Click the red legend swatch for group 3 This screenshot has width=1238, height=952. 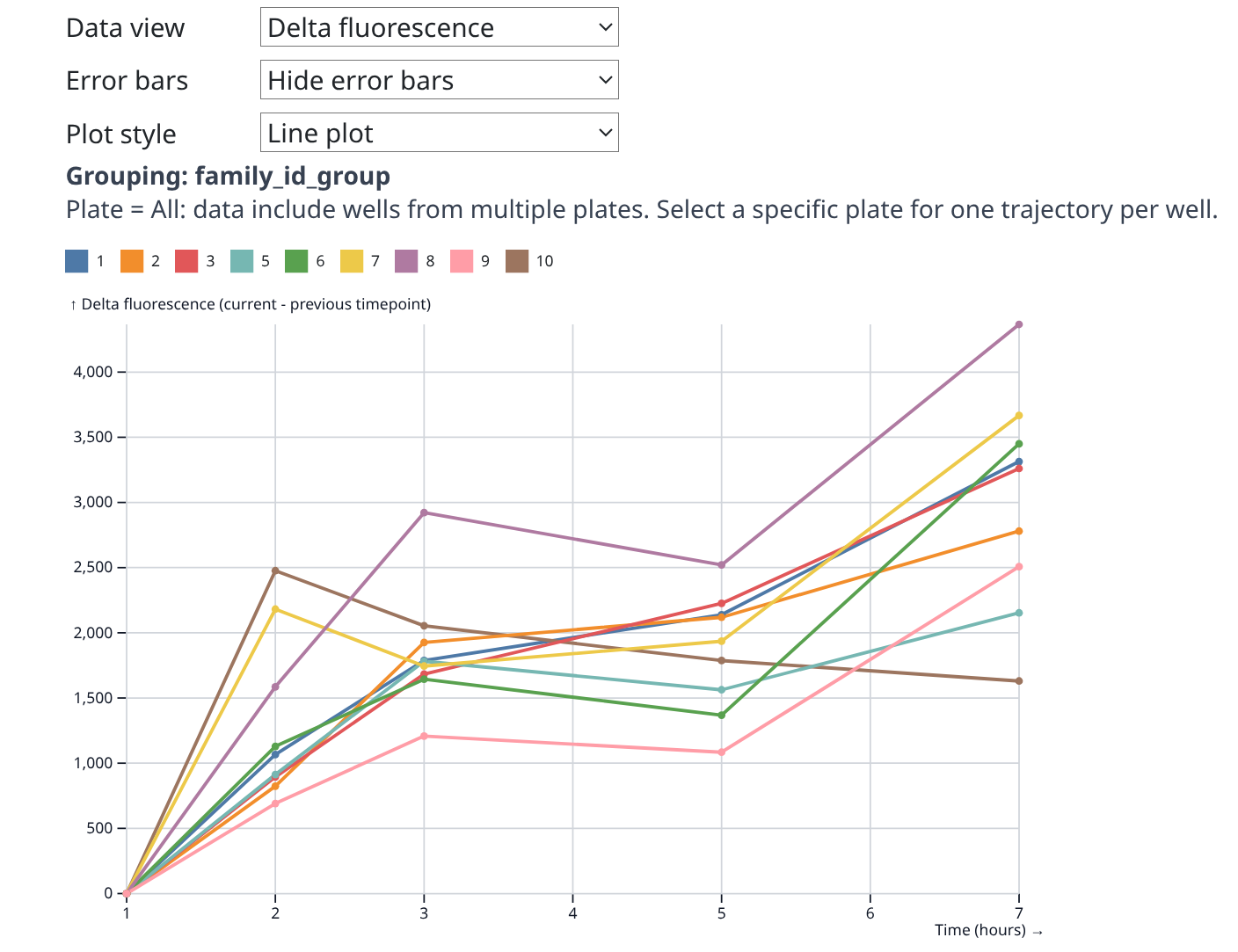point(186,261)
